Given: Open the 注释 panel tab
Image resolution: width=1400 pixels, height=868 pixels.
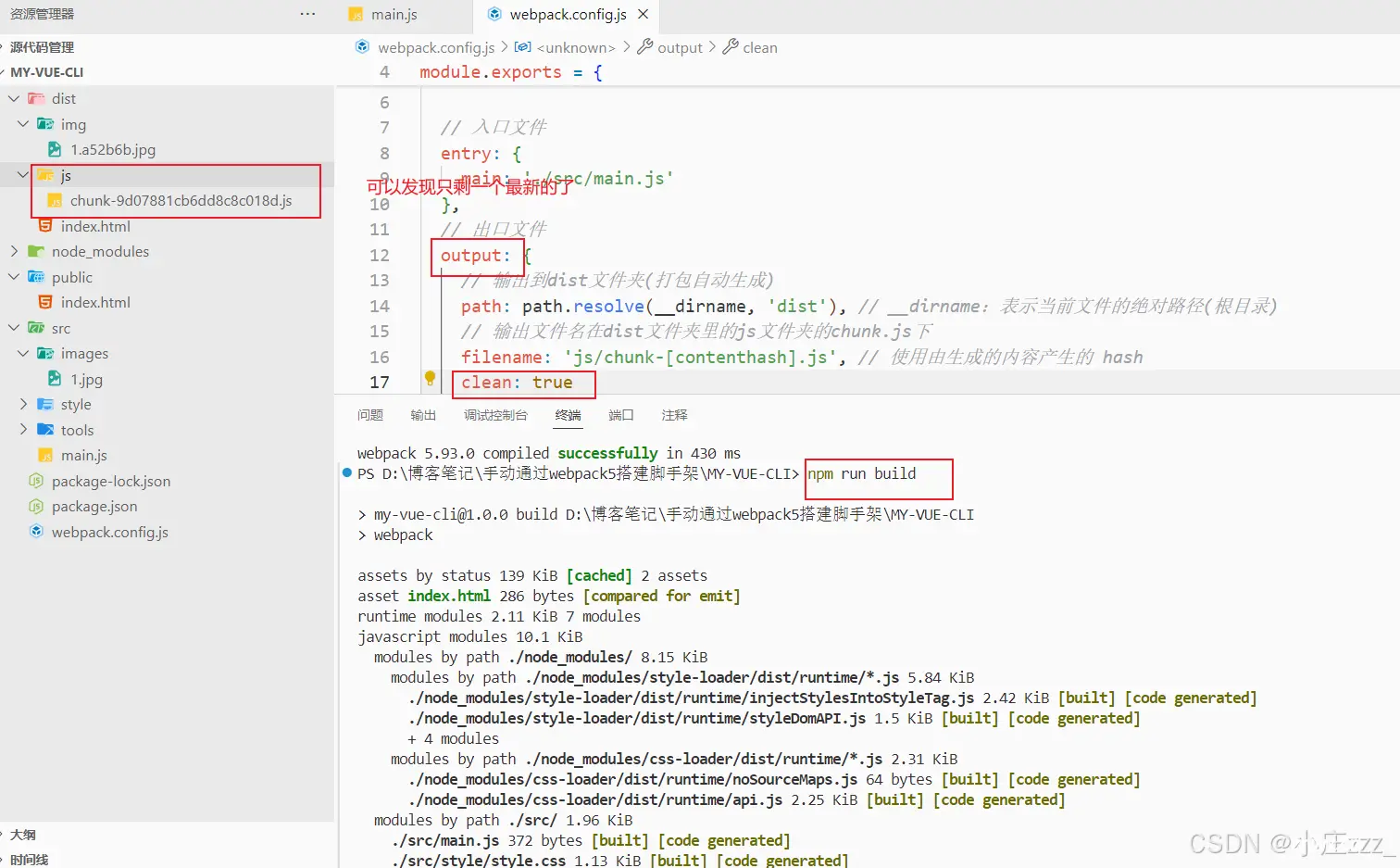Looking at the screenshot, I should pos(675,415).
